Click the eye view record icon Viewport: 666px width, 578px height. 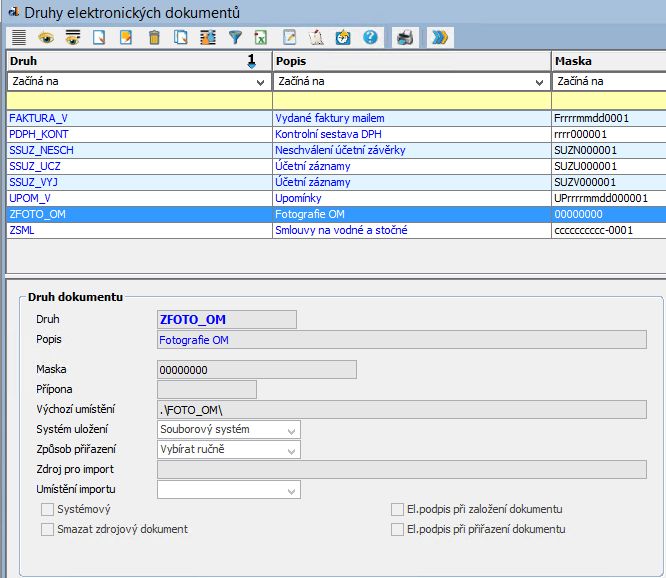click(45, 38)
